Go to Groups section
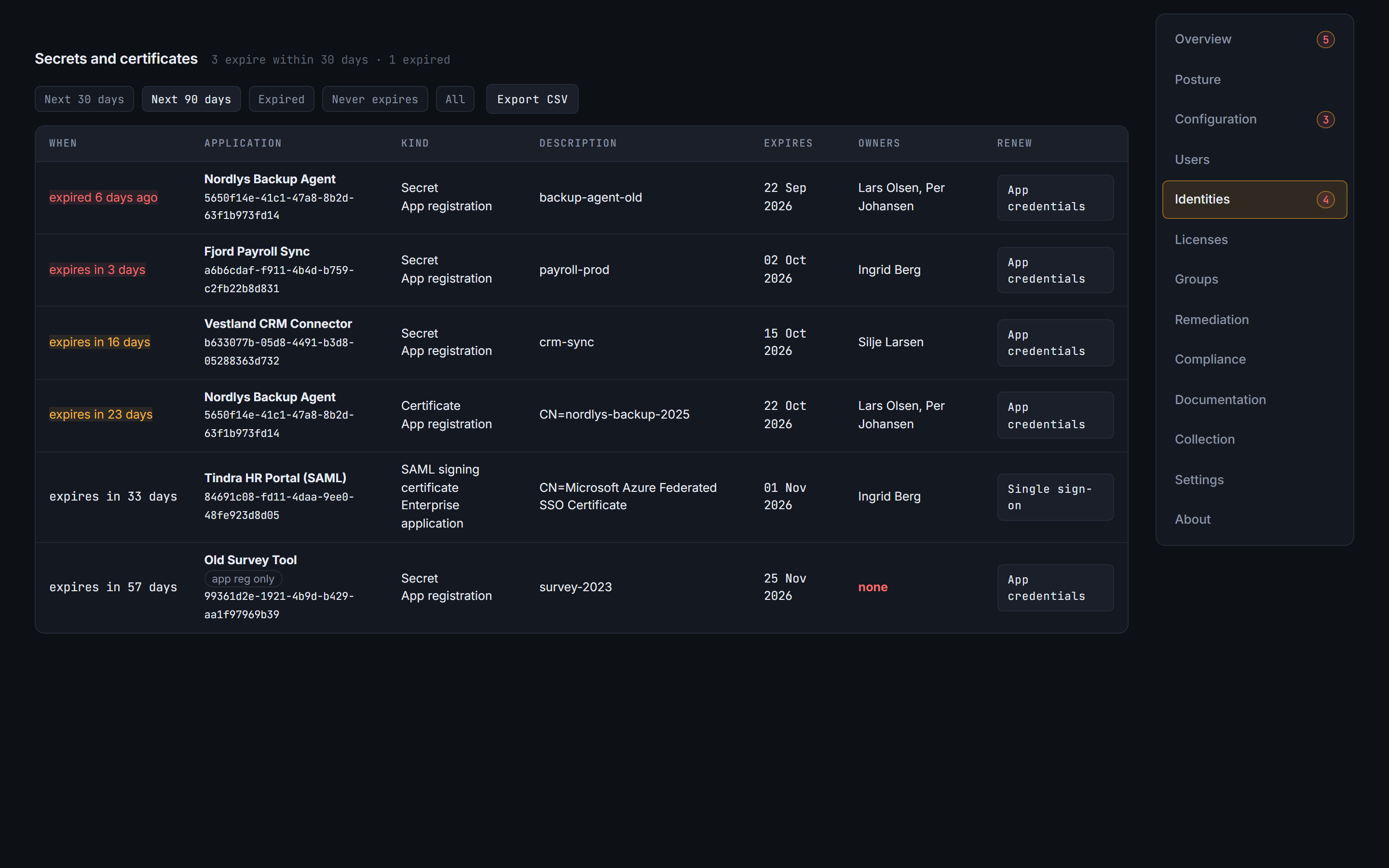The width and height of the screenshot is (1389, 868). 1255,280
